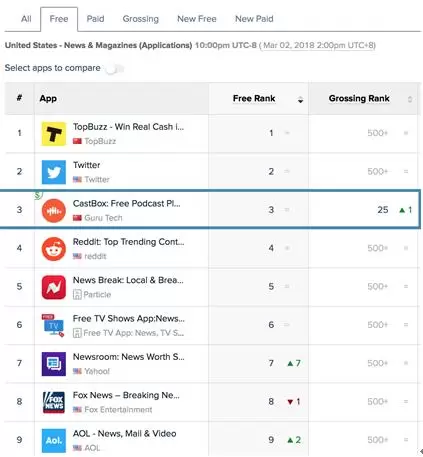Open the Twitter bird app icon
The width and height of the screenshot is (423, 457).
point(54,172)
